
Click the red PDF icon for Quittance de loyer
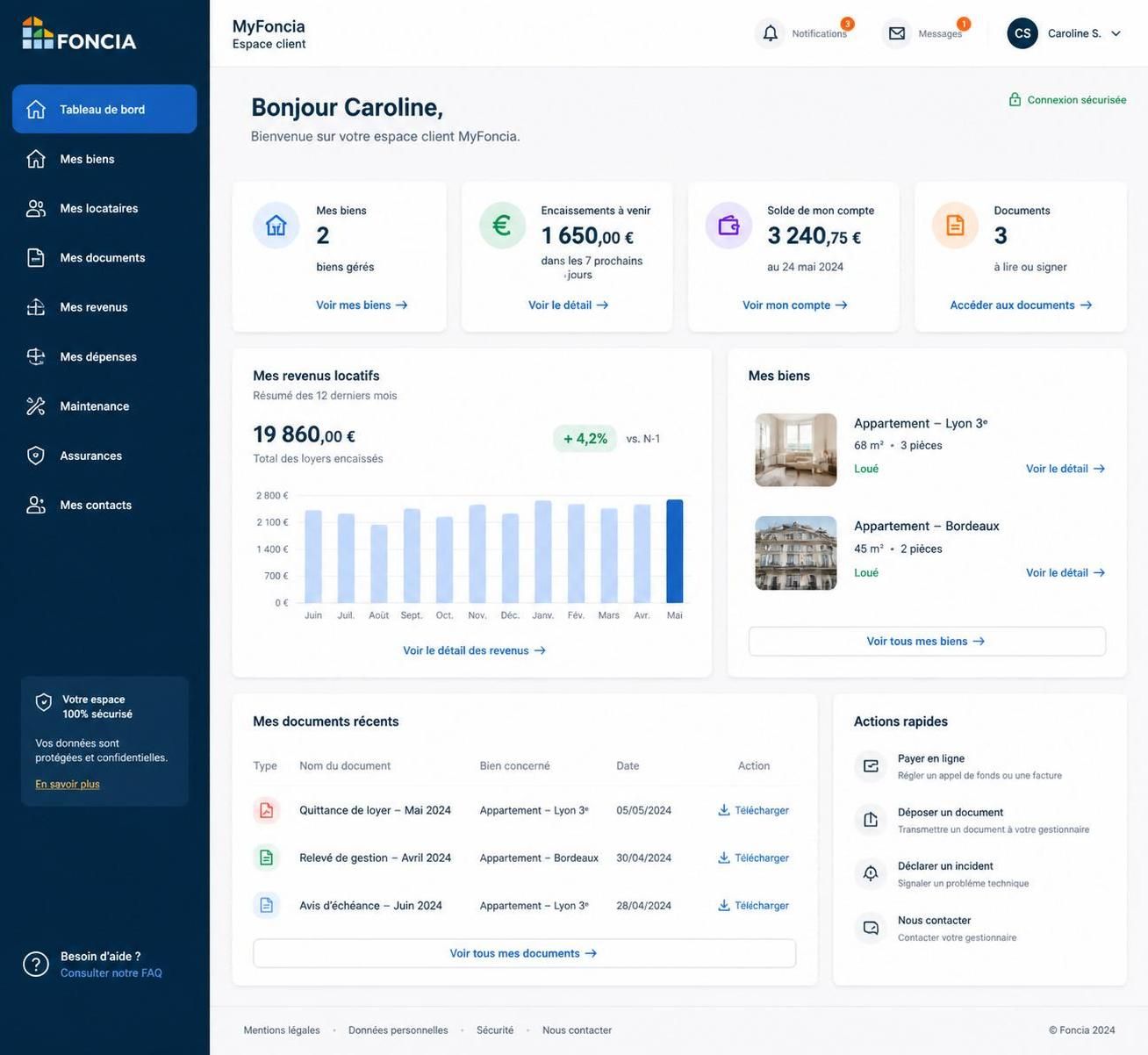[x=267, y=810]
